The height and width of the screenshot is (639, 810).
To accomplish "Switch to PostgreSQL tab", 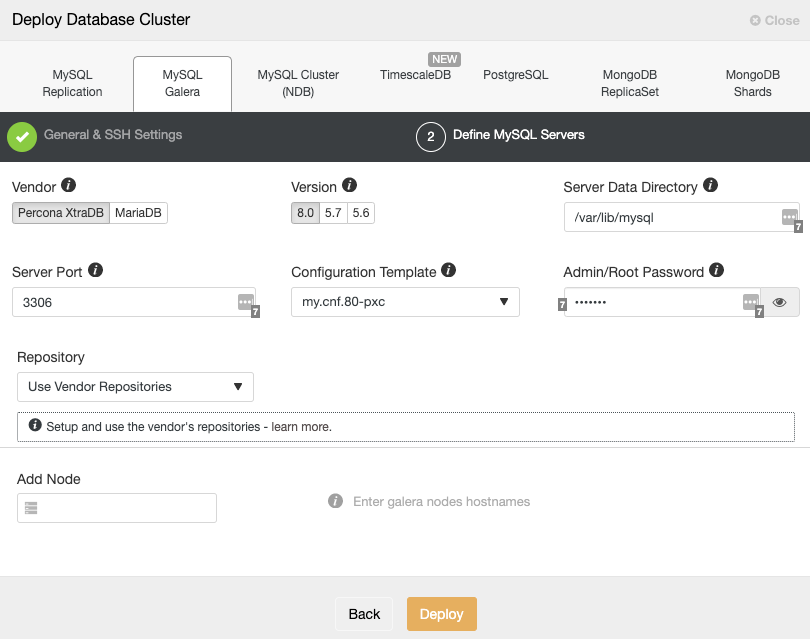I will pyautogui.click(x=516, y=75).
